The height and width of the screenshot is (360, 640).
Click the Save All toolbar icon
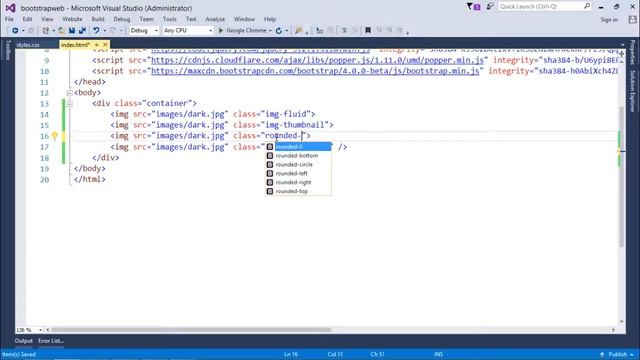click(82, 31)
